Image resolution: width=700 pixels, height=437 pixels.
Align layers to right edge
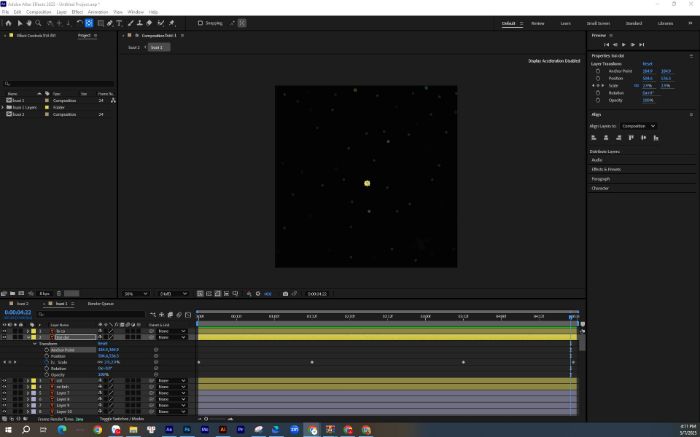tap(618, 138)
